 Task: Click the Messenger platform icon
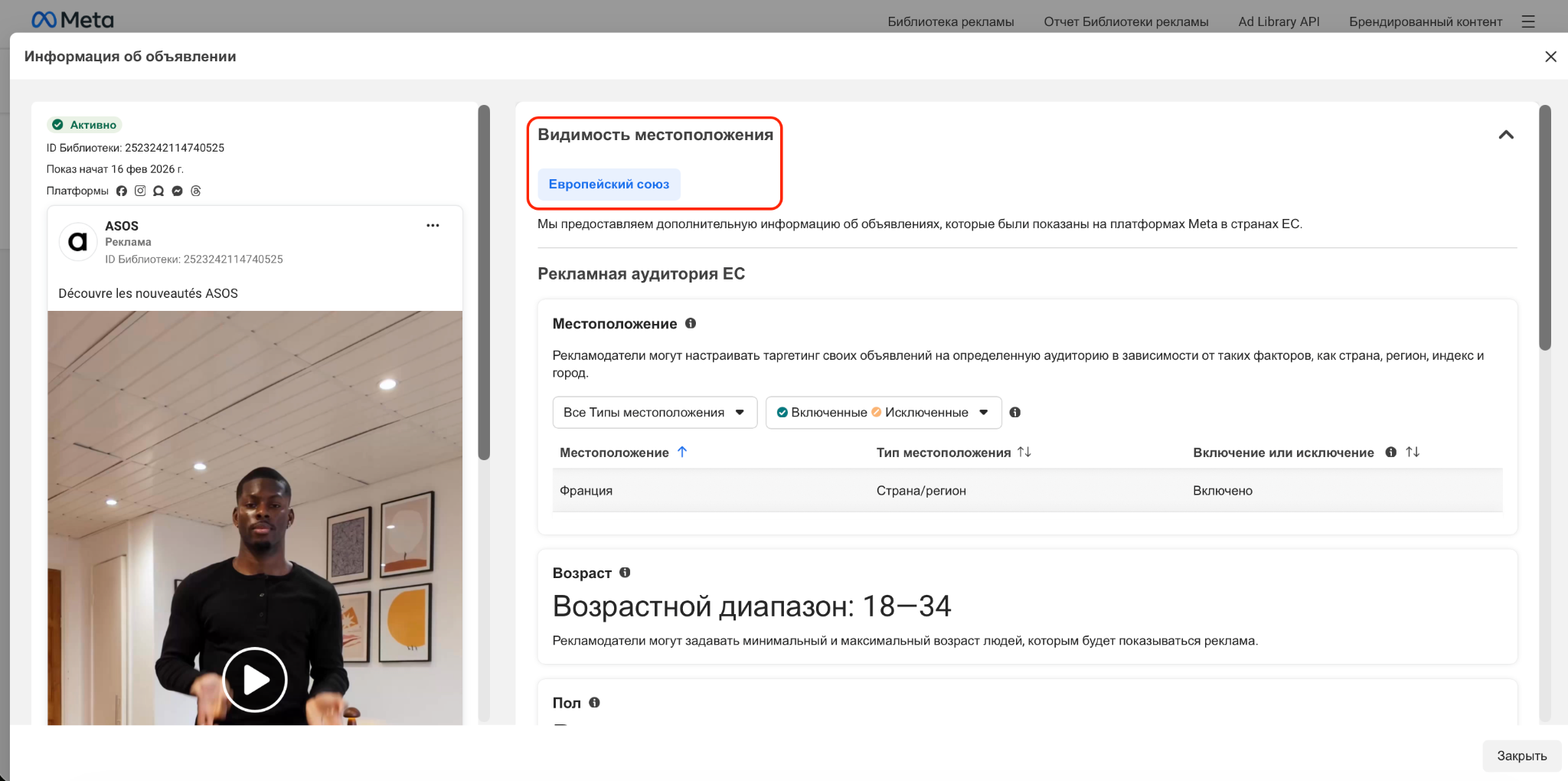pyautogui.click(x=177, y=191)
